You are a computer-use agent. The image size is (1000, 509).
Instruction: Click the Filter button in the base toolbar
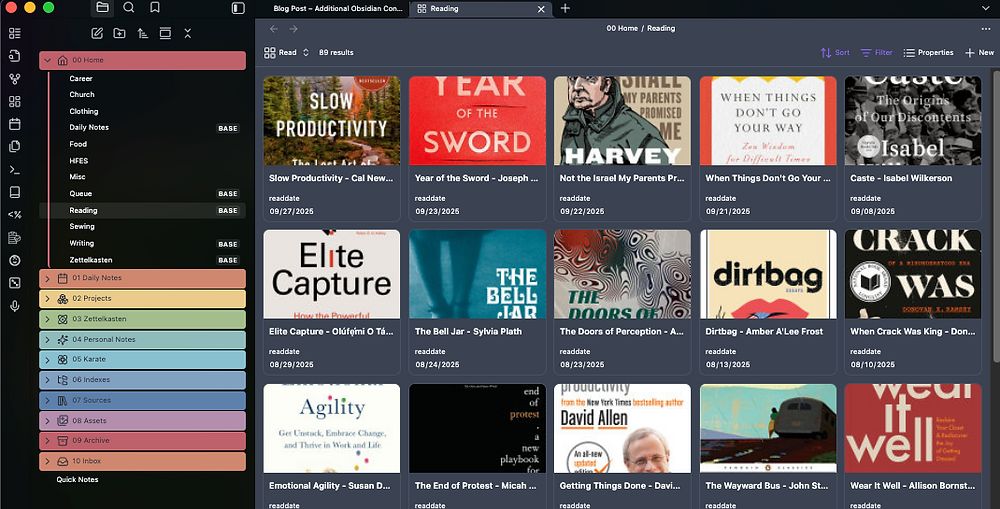[x=876, y=52]
